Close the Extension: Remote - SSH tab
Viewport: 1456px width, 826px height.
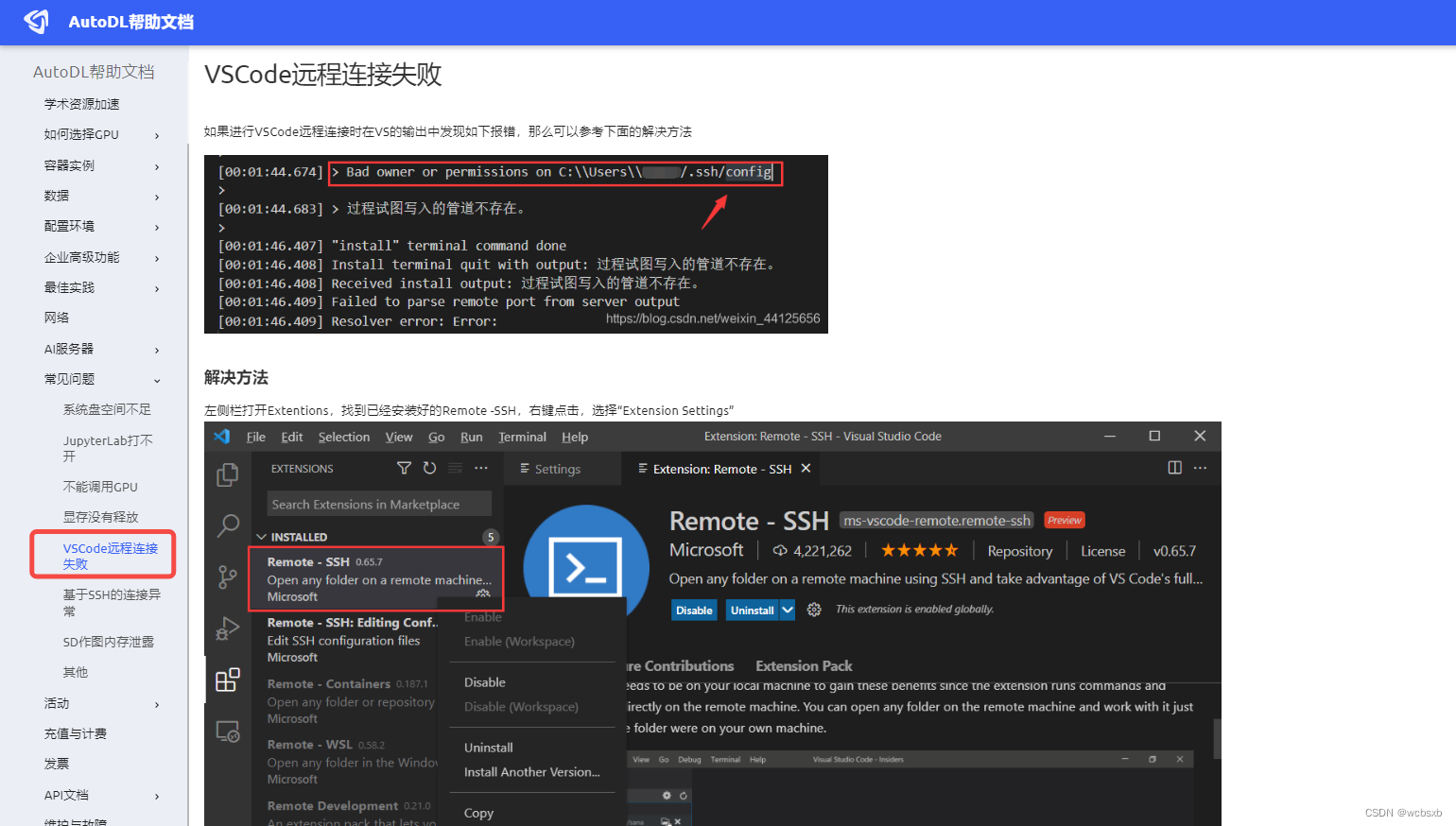pyautogui.click(x=806, y=469)
